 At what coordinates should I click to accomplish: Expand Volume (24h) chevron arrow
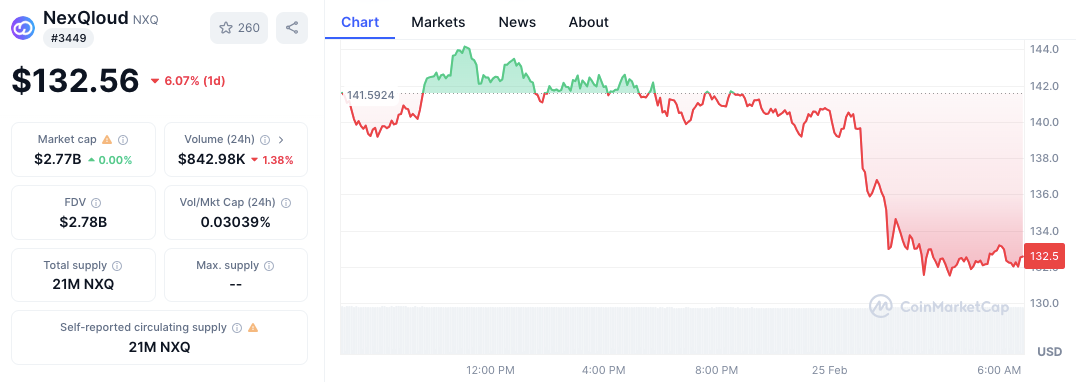click(x=281, y=140)
